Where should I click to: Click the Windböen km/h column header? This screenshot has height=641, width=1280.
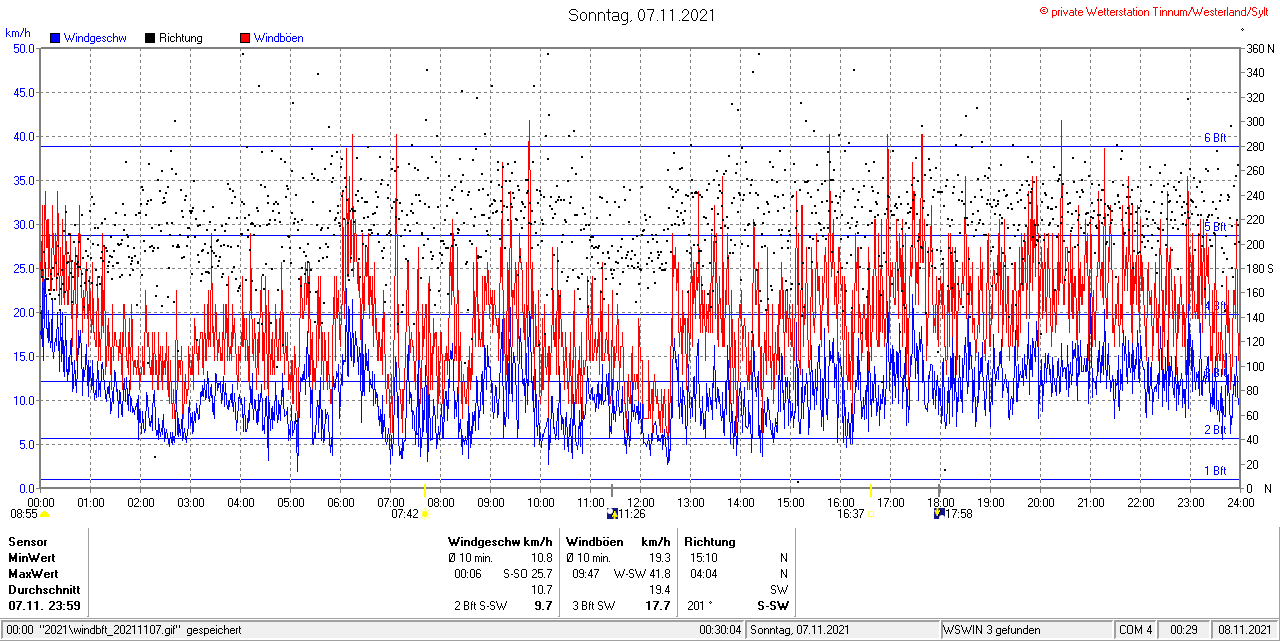point(618,541)
